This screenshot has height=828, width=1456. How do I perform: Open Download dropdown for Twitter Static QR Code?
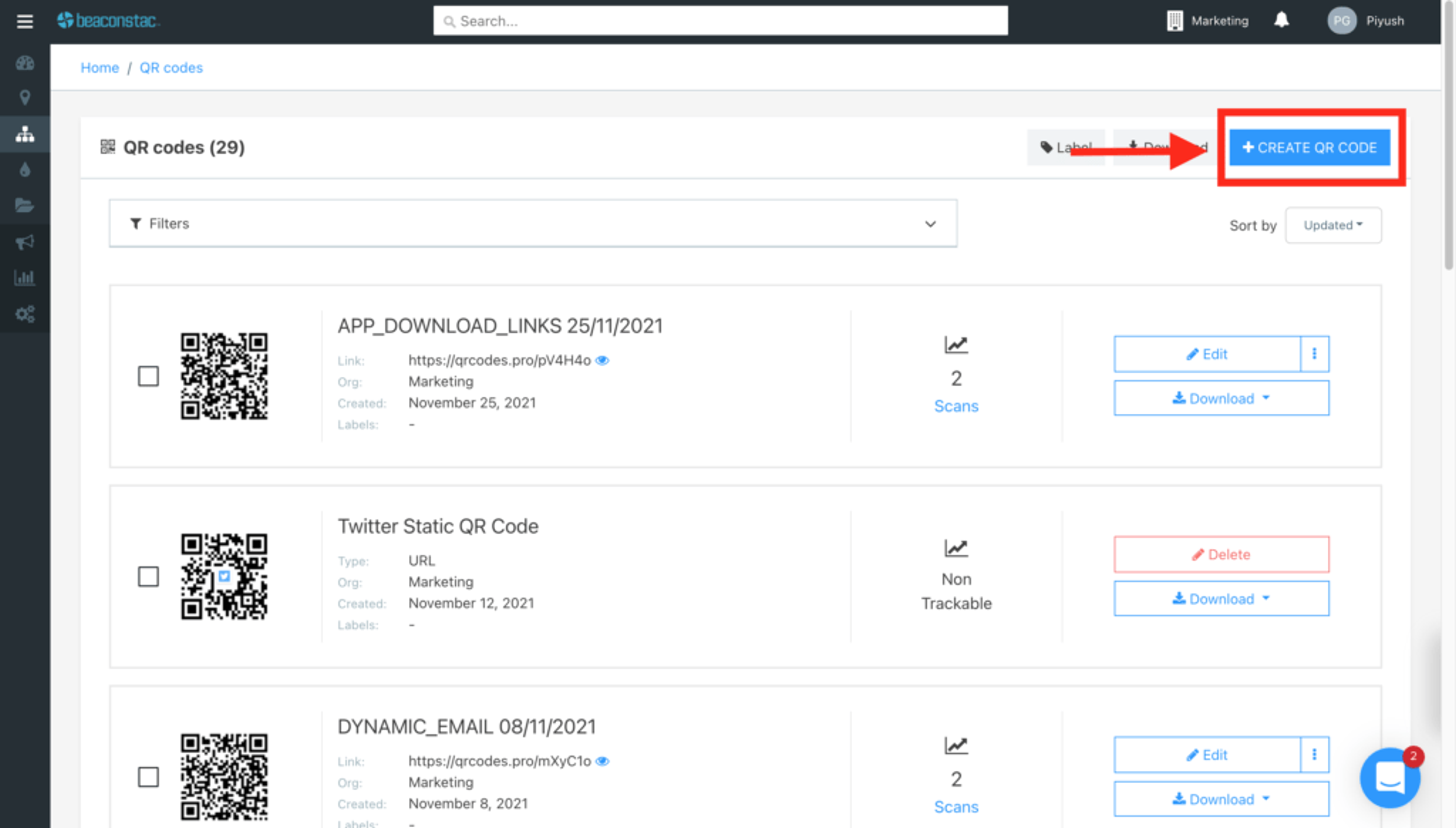(x=1221, y=598)
